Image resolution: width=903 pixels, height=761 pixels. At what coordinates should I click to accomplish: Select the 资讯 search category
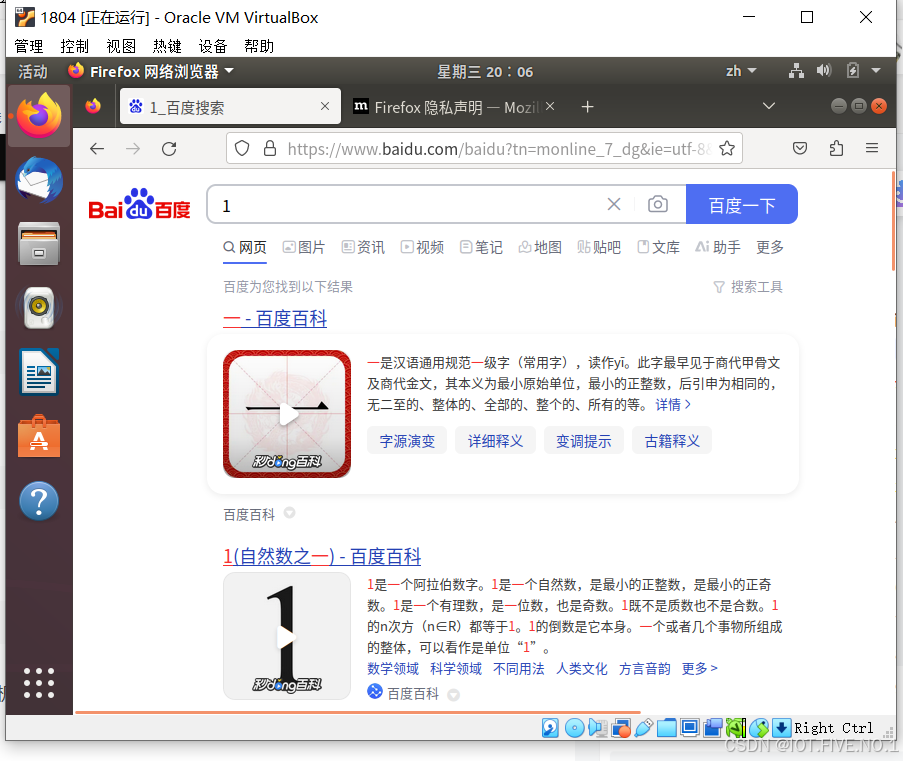(363, 247)
